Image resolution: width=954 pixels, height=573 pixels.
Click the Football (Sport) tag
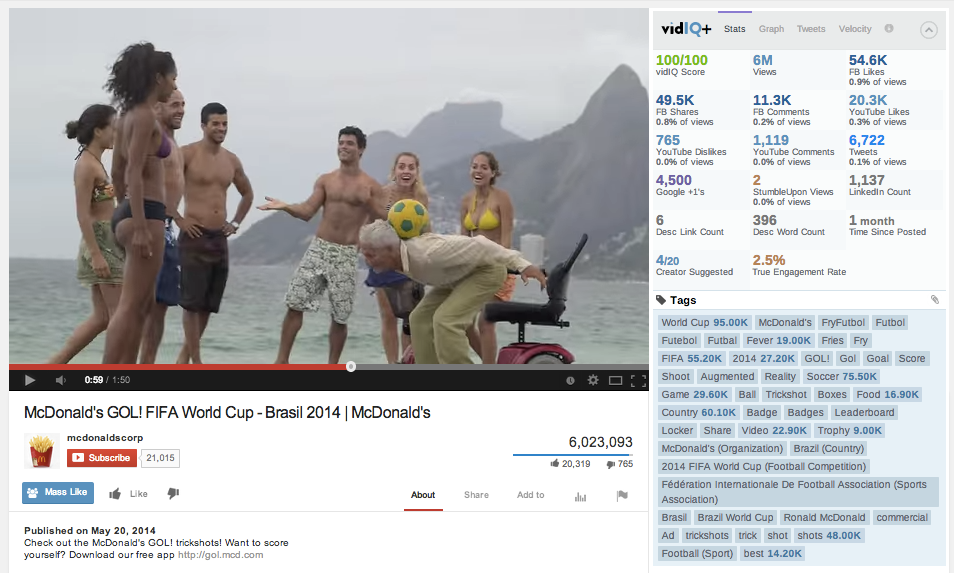click(x=697, y=554)
